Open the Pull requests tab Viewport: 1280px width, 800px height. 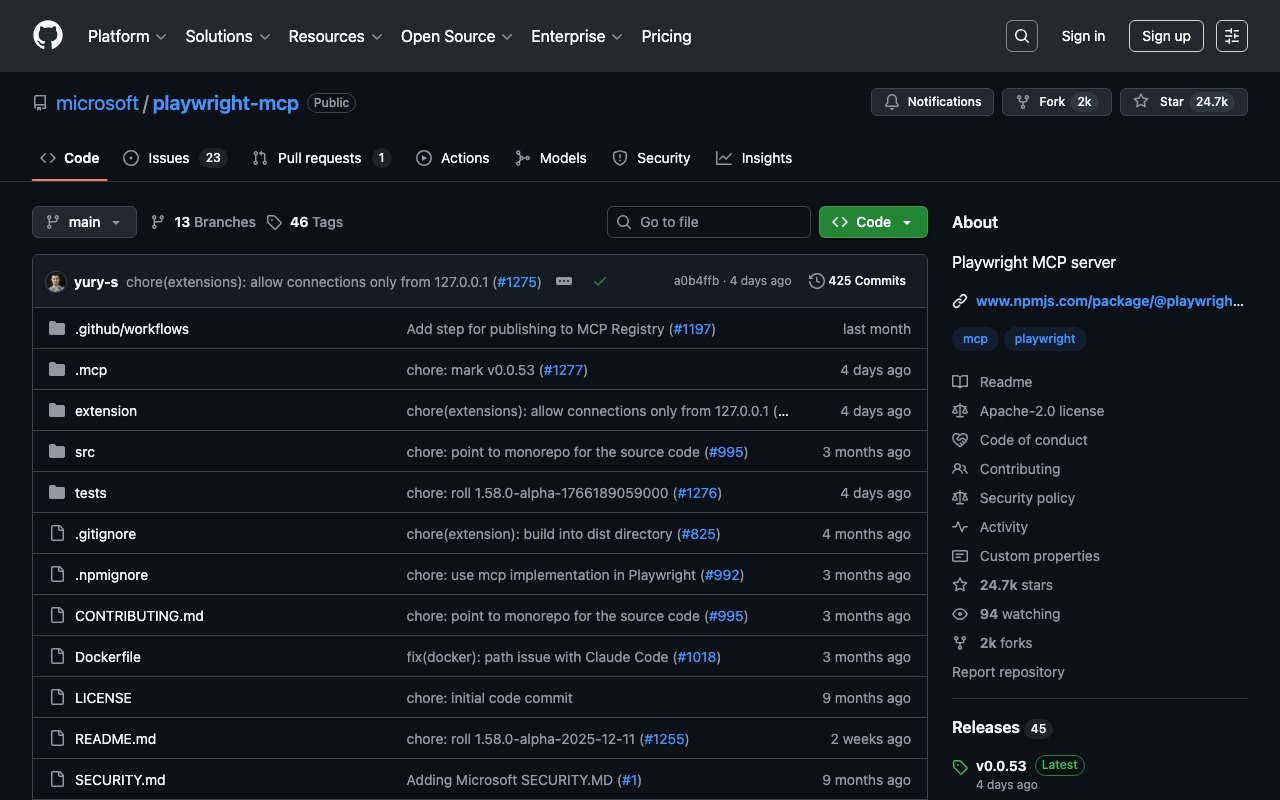coord(320,158)
